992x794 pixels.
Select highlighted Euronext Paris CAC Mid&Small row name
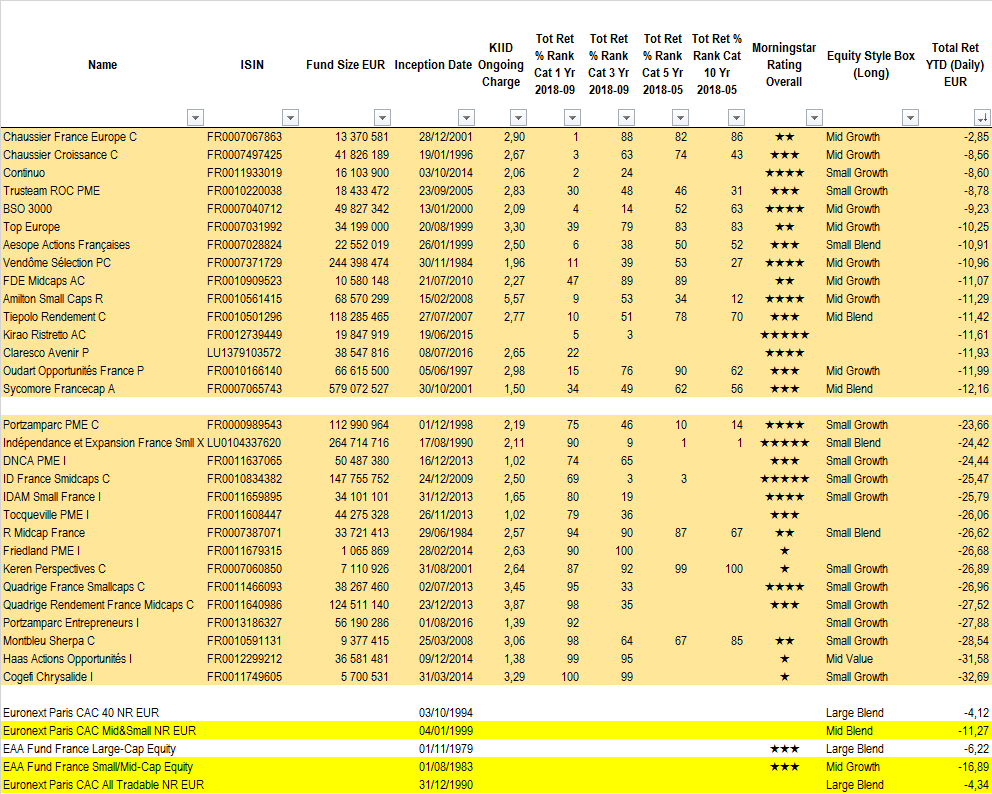click(x=99, y=731)
